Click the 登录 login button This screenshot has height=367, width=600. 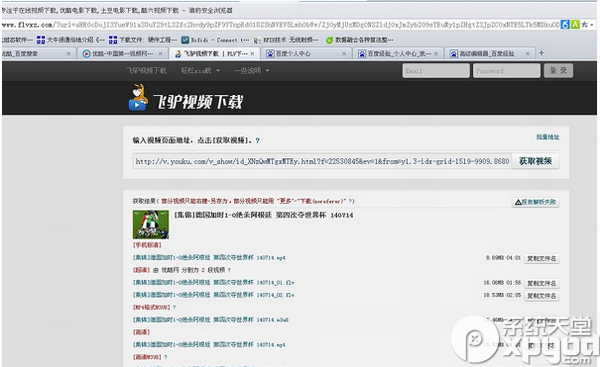558,71
